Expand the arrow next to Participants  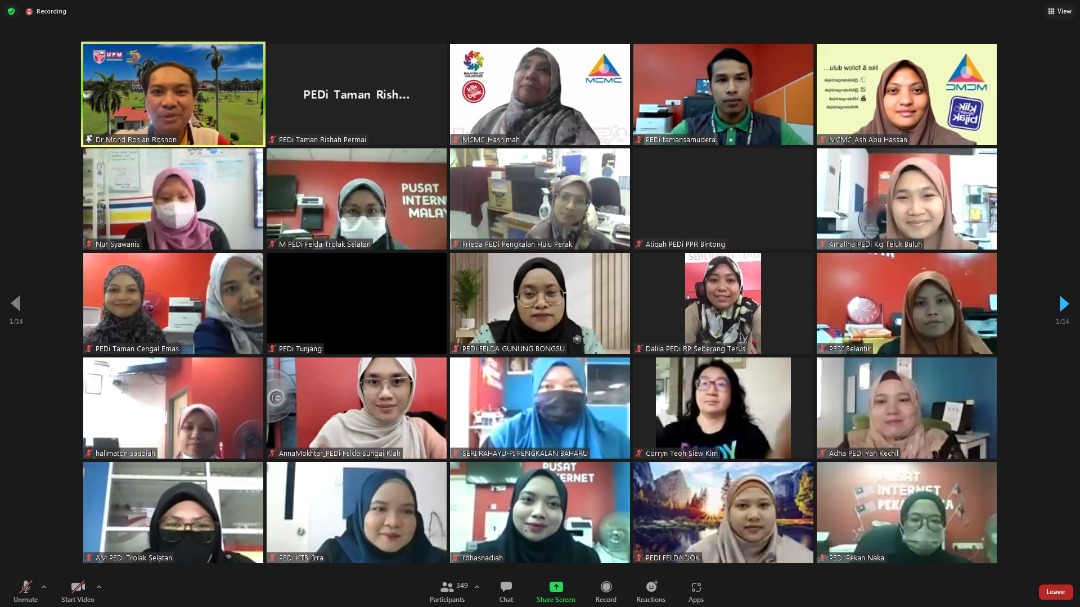(x=476, y=587)
